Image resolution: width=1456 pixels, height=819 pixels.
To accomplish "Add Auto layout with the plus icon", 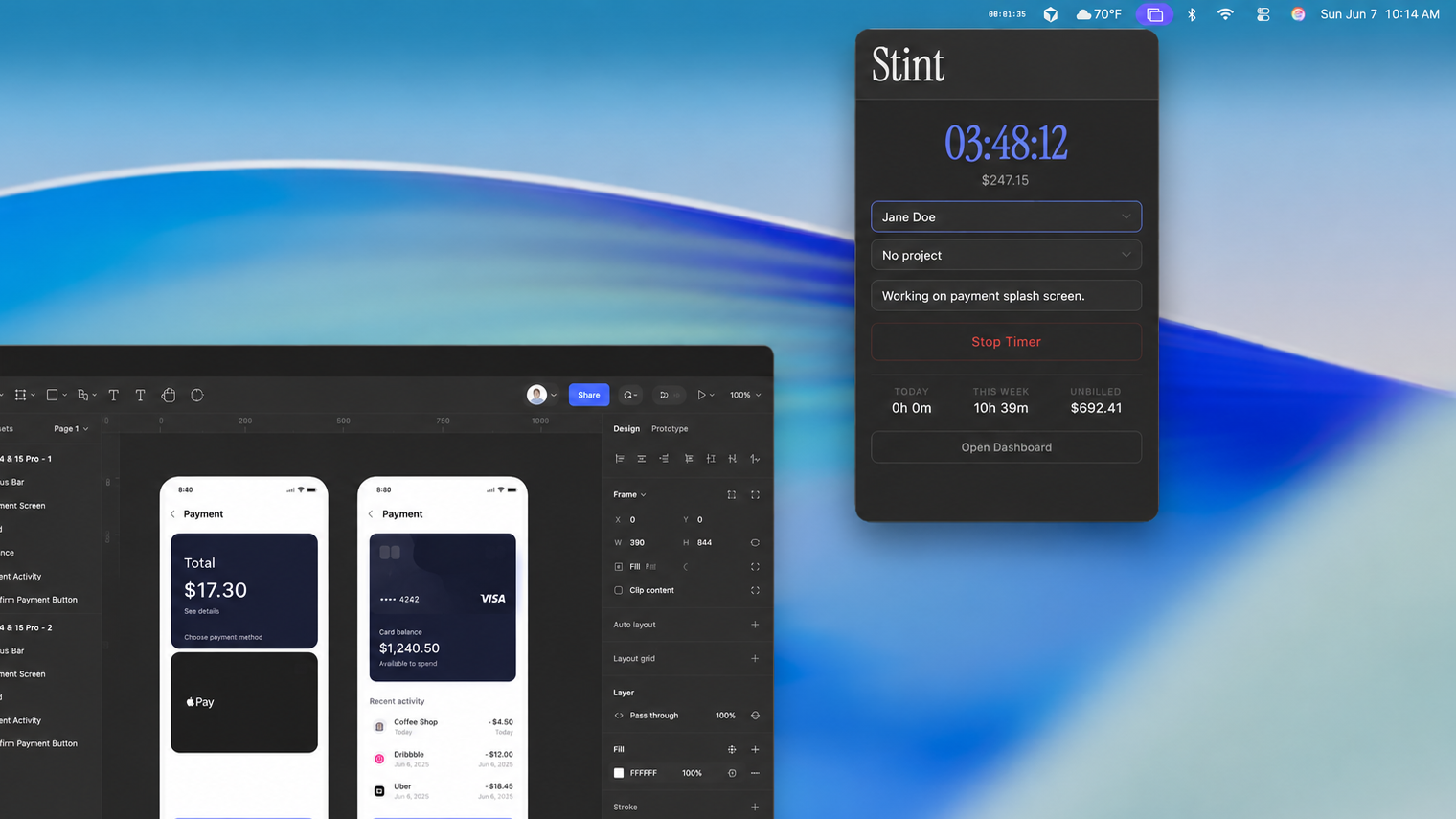I will (x=755, y=625).
